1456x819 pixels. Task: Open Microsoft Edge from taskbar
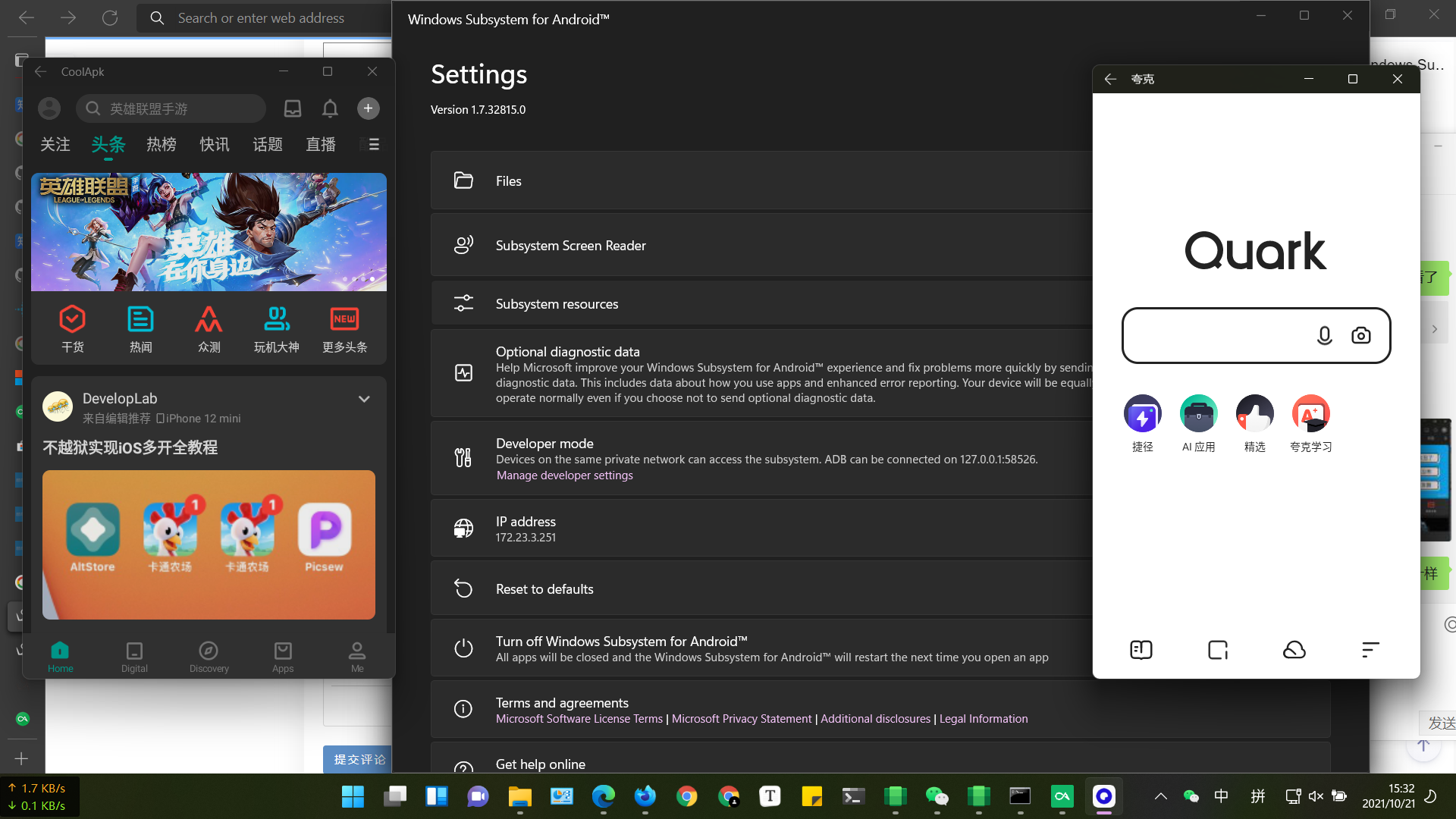point(604,796)
